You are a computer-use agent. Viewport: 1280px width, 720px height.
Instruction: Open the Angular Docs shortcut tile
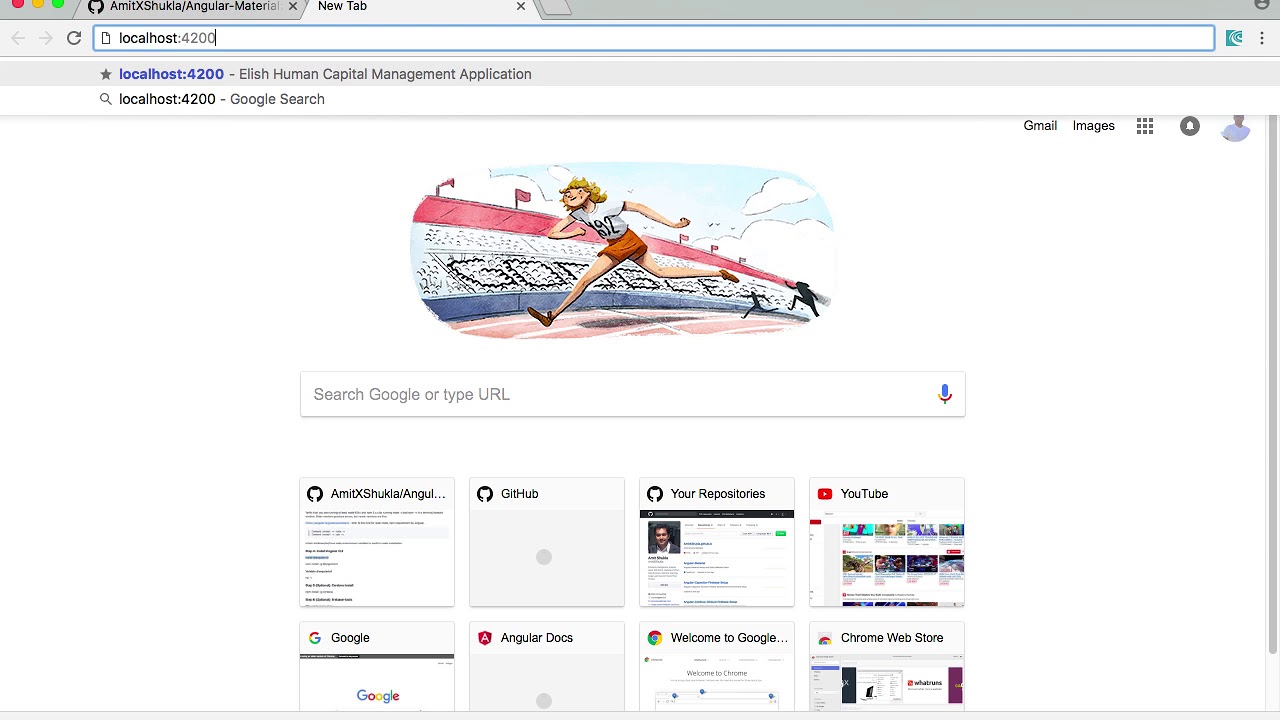pyautogui.click(x=547, y=667)
